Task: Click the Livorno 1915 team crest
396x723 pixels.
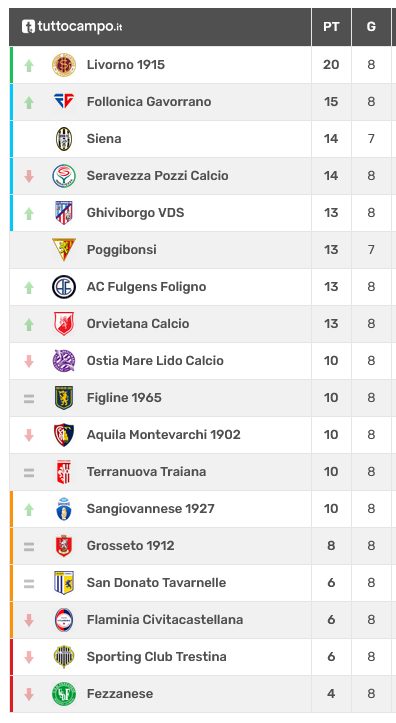Action: (64, 65)
